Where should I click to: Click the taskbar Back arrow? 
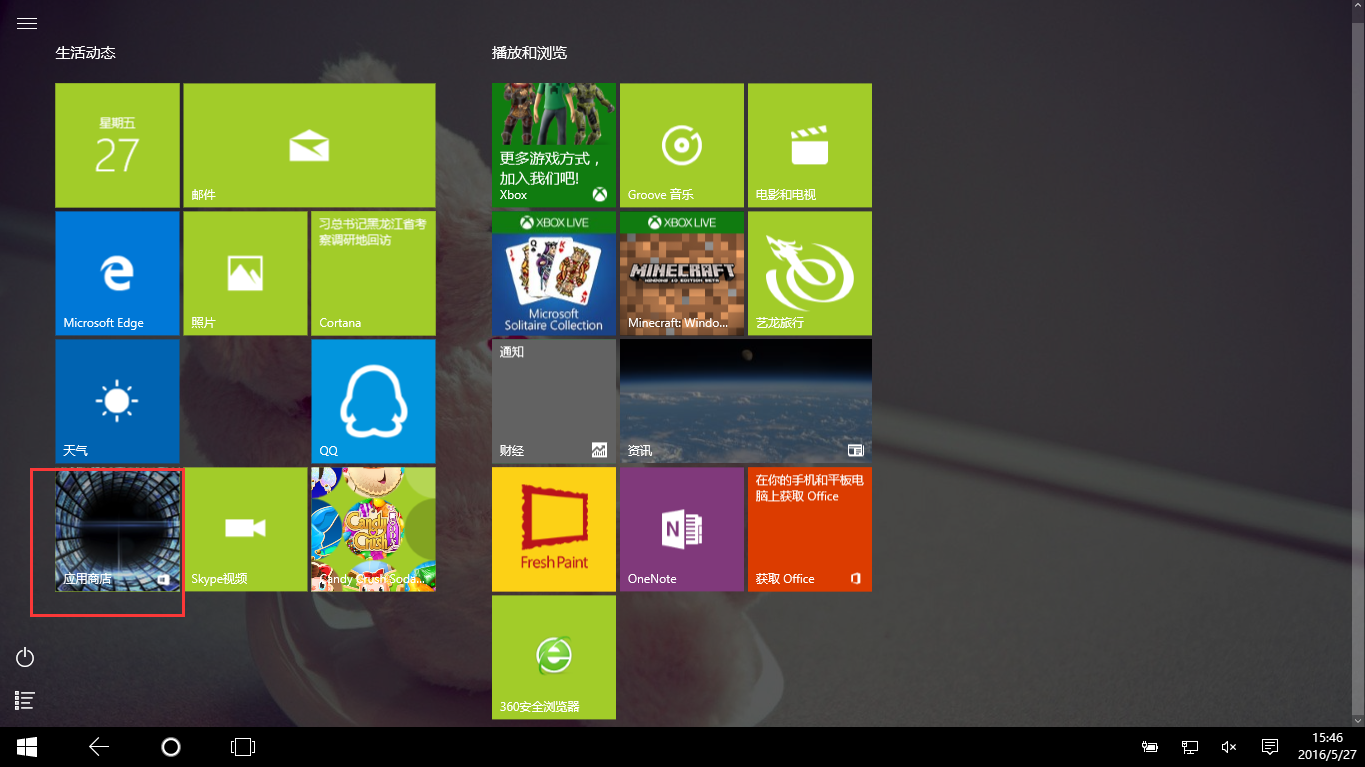[x=98, y=747]
